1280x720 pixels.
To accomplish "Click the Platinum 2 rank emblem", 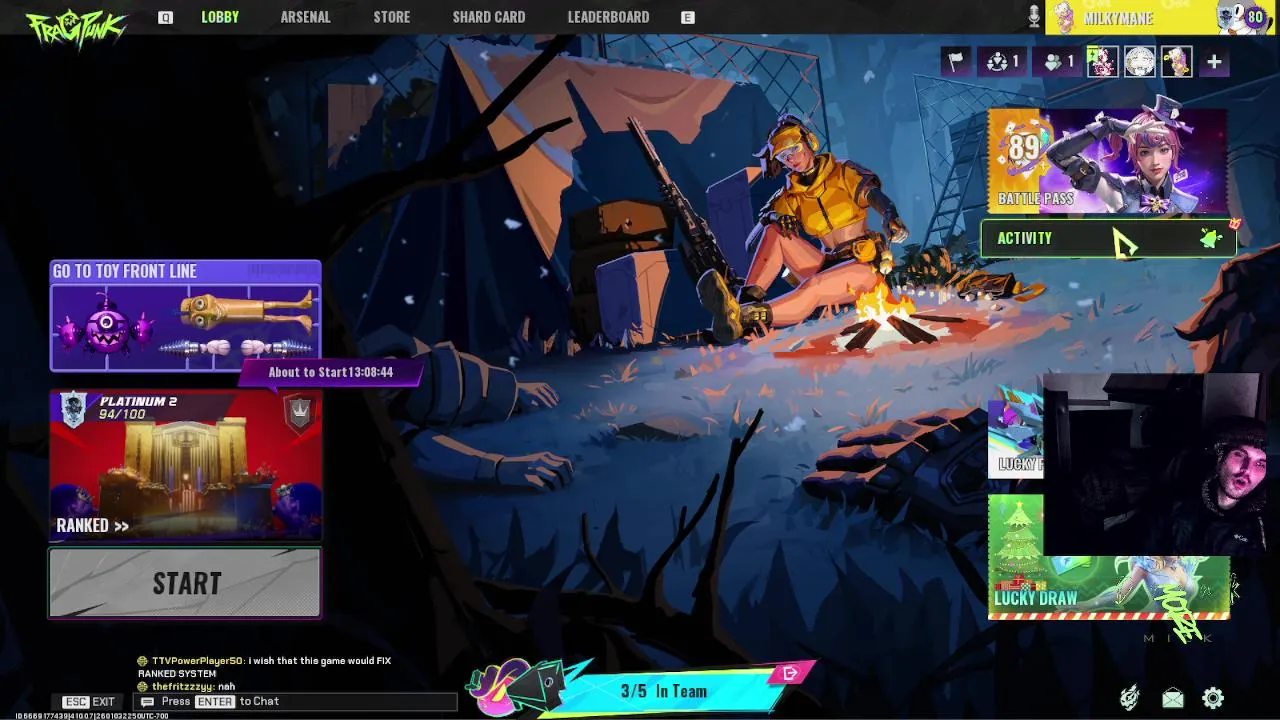I will 73,410.
